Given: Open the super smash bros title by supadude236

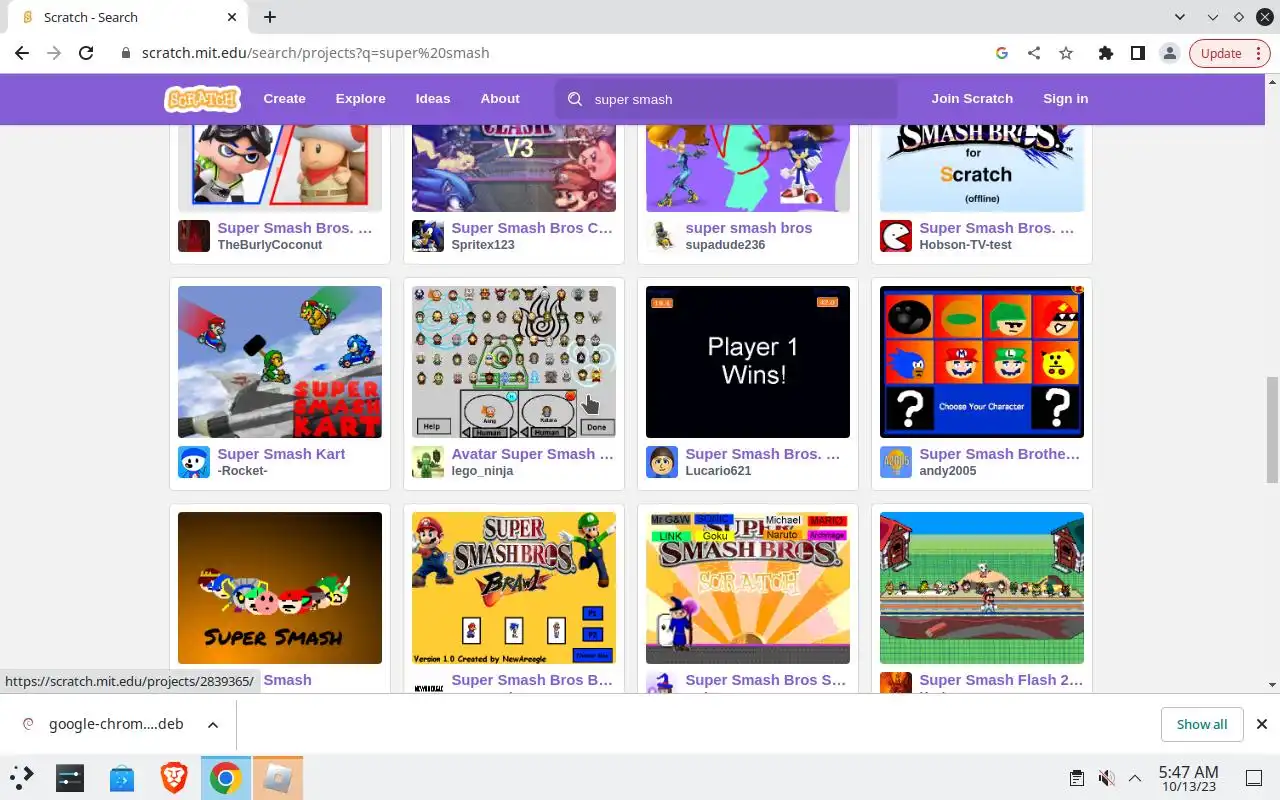Looking at the screenshot, I should pos(749,228).
